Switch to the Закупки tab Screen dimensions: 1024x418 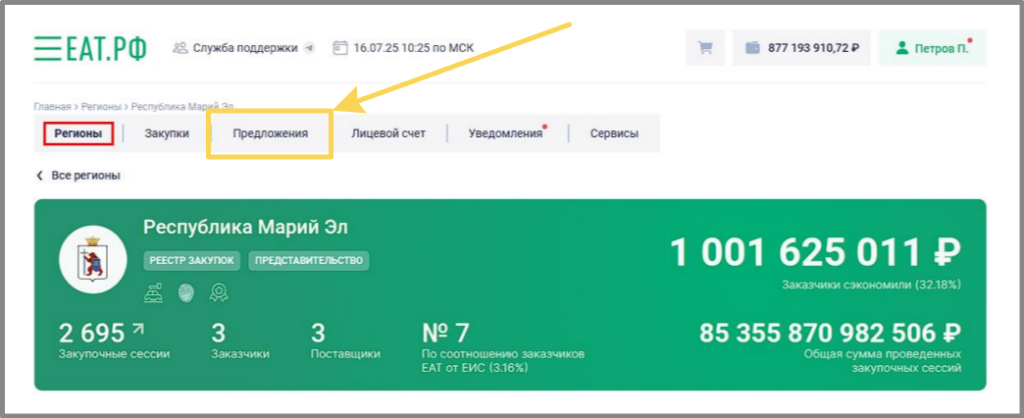click(x=166, y=133)
